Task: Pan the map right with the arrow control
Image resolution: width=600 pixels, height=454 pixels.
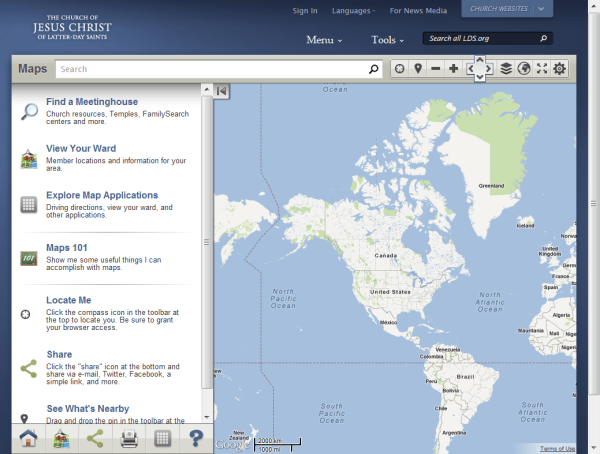Action: (488, 69)
